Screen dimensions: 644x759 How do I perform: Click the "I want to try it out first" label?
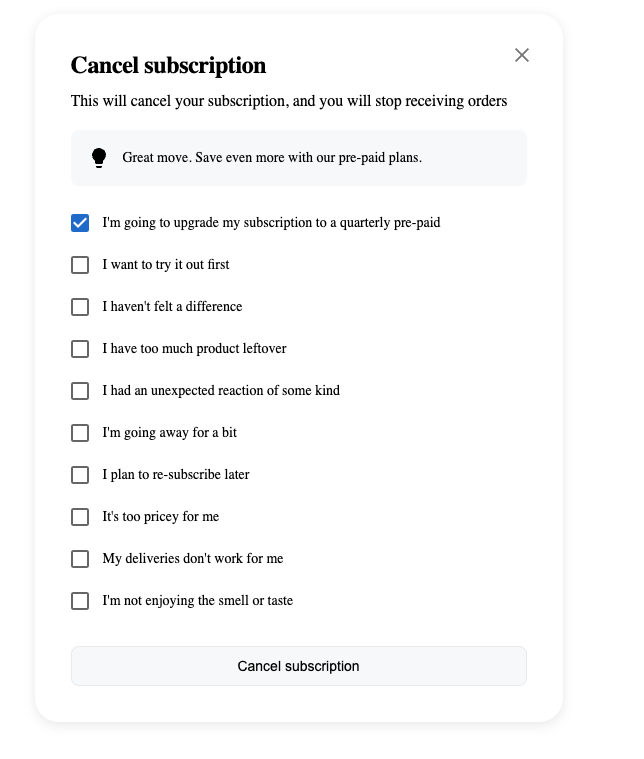166,265
